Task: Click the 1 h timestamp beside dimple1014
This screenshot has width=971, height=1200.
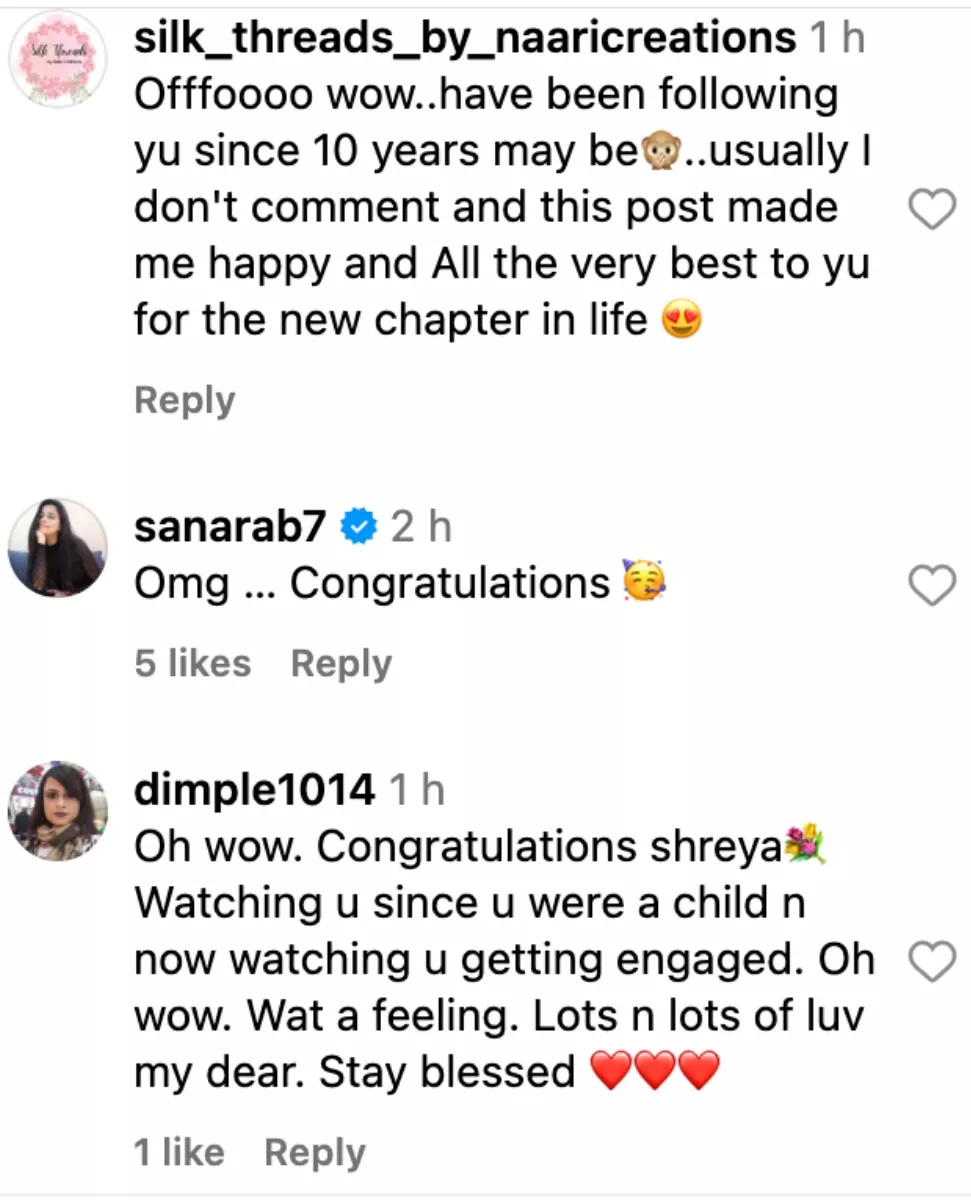Action: pos(416,791)
